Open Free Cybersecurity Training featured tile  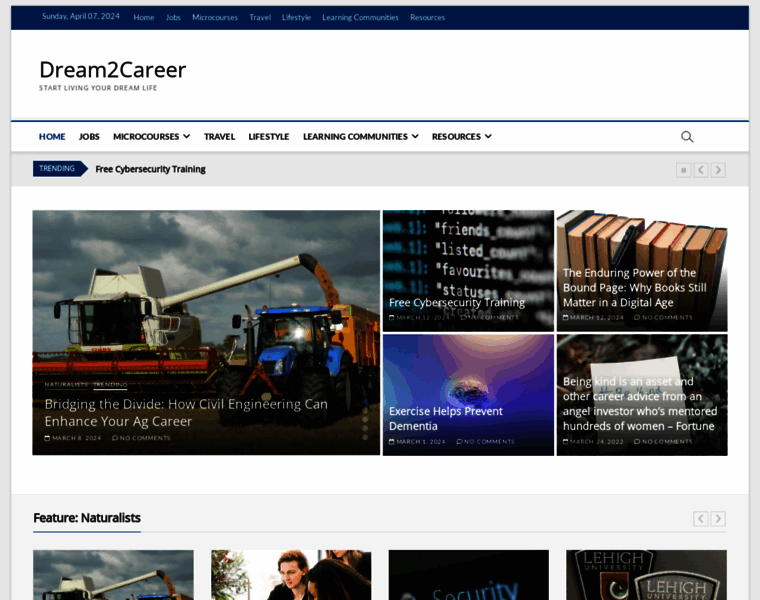point(457,302)
